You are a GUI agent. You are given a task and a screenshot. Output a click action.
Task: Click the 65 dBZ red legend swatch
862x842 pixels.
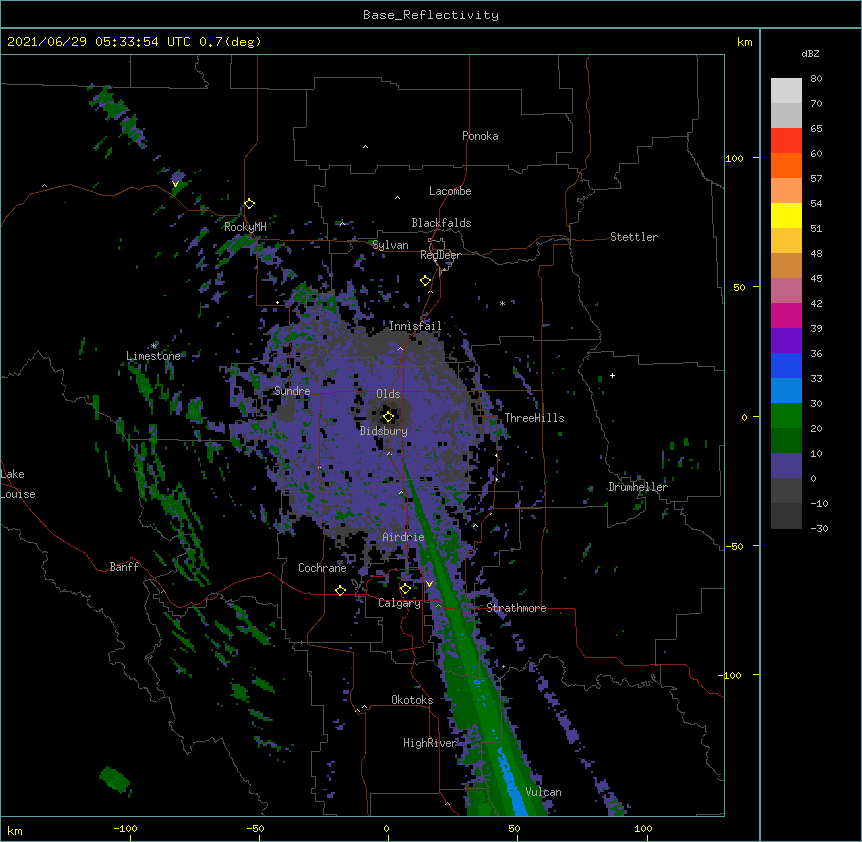tap(786, 141)
